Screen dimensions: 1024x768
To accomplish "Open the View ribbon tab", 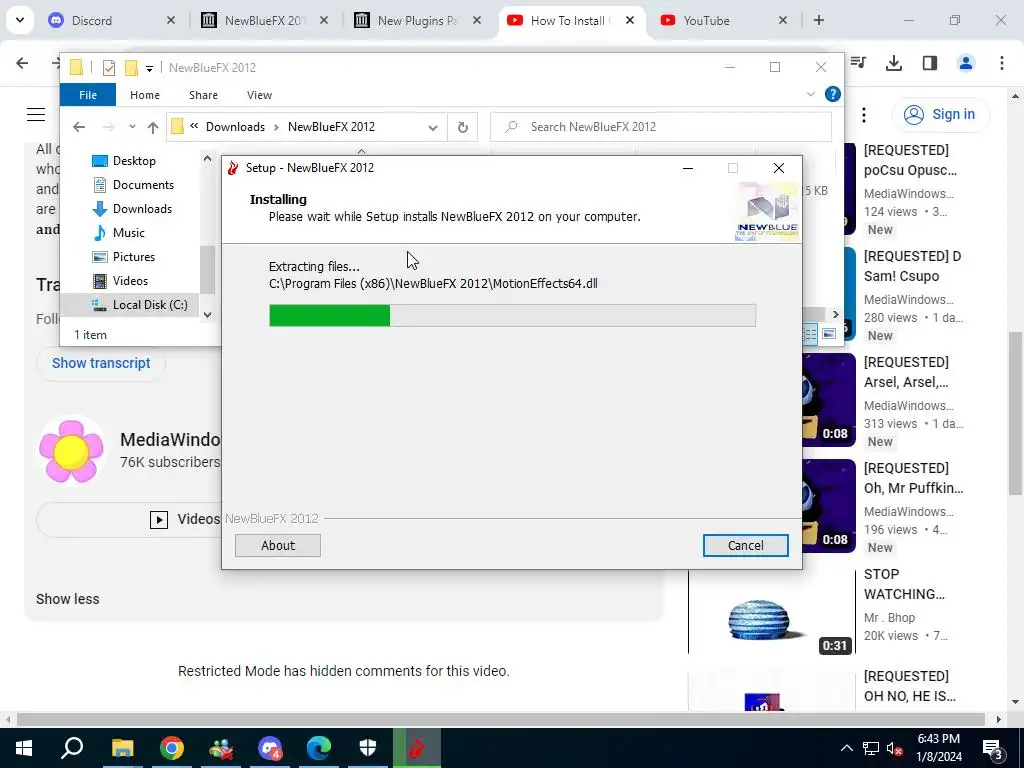I will [259, 95].
